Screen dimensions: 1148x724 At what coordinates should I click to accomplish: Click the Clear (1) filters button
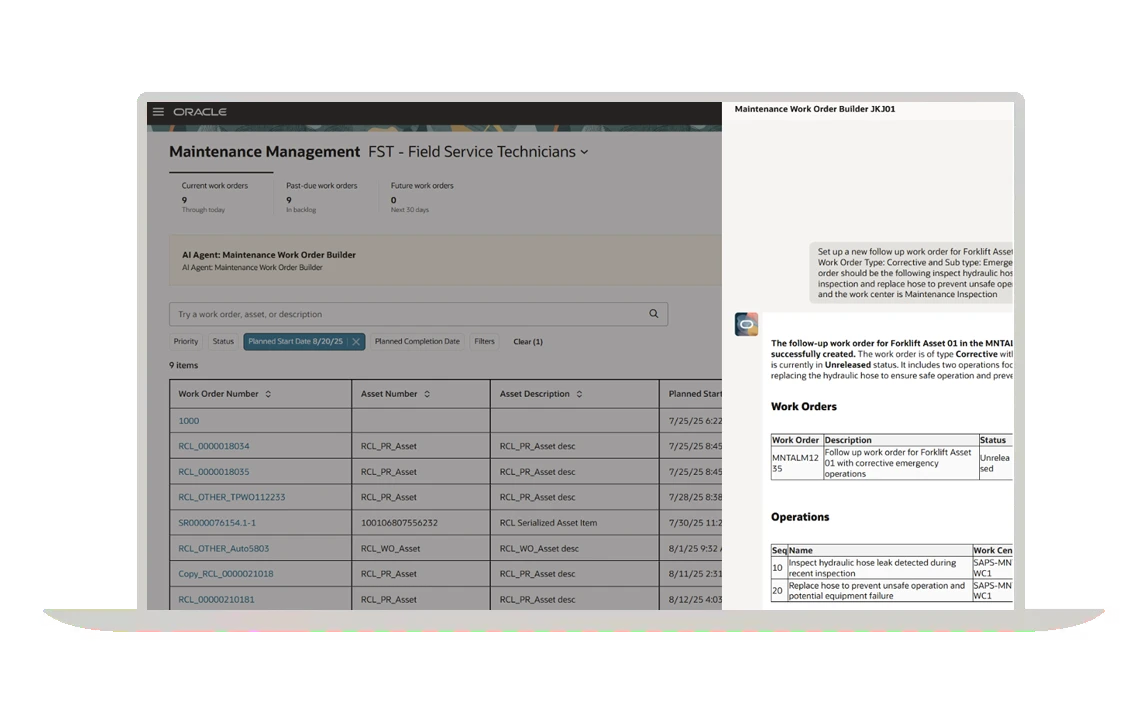[527, 342]
